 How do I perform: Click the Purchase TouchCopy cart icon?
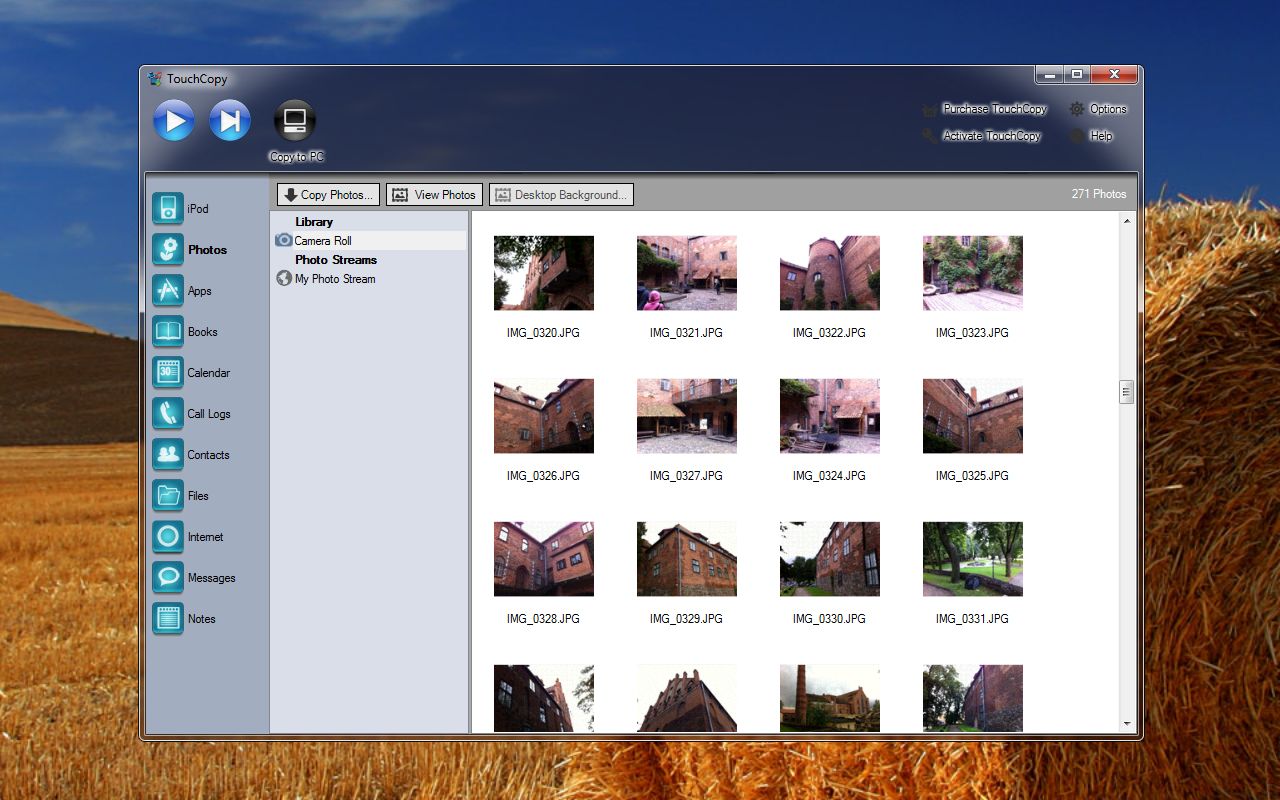(930, 109)
